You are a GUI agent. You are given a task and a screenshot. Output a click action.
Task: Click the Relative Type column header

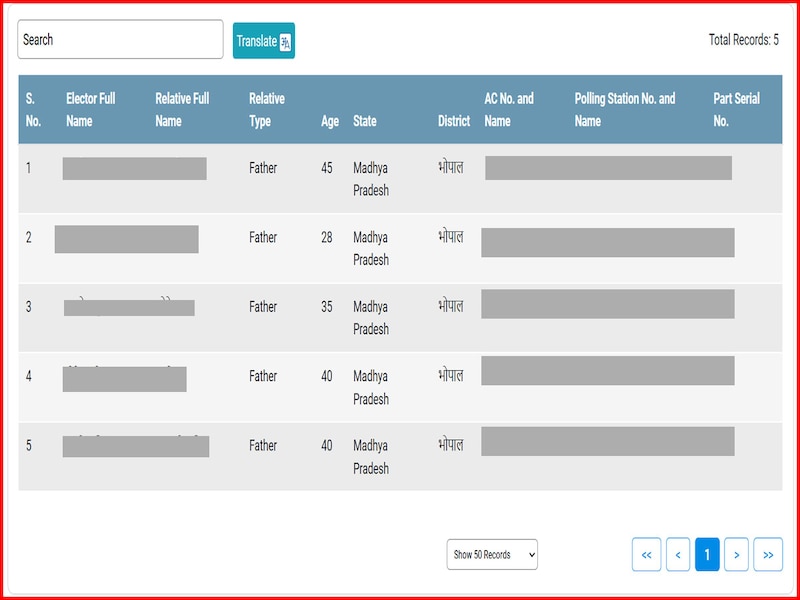[265, 108]
